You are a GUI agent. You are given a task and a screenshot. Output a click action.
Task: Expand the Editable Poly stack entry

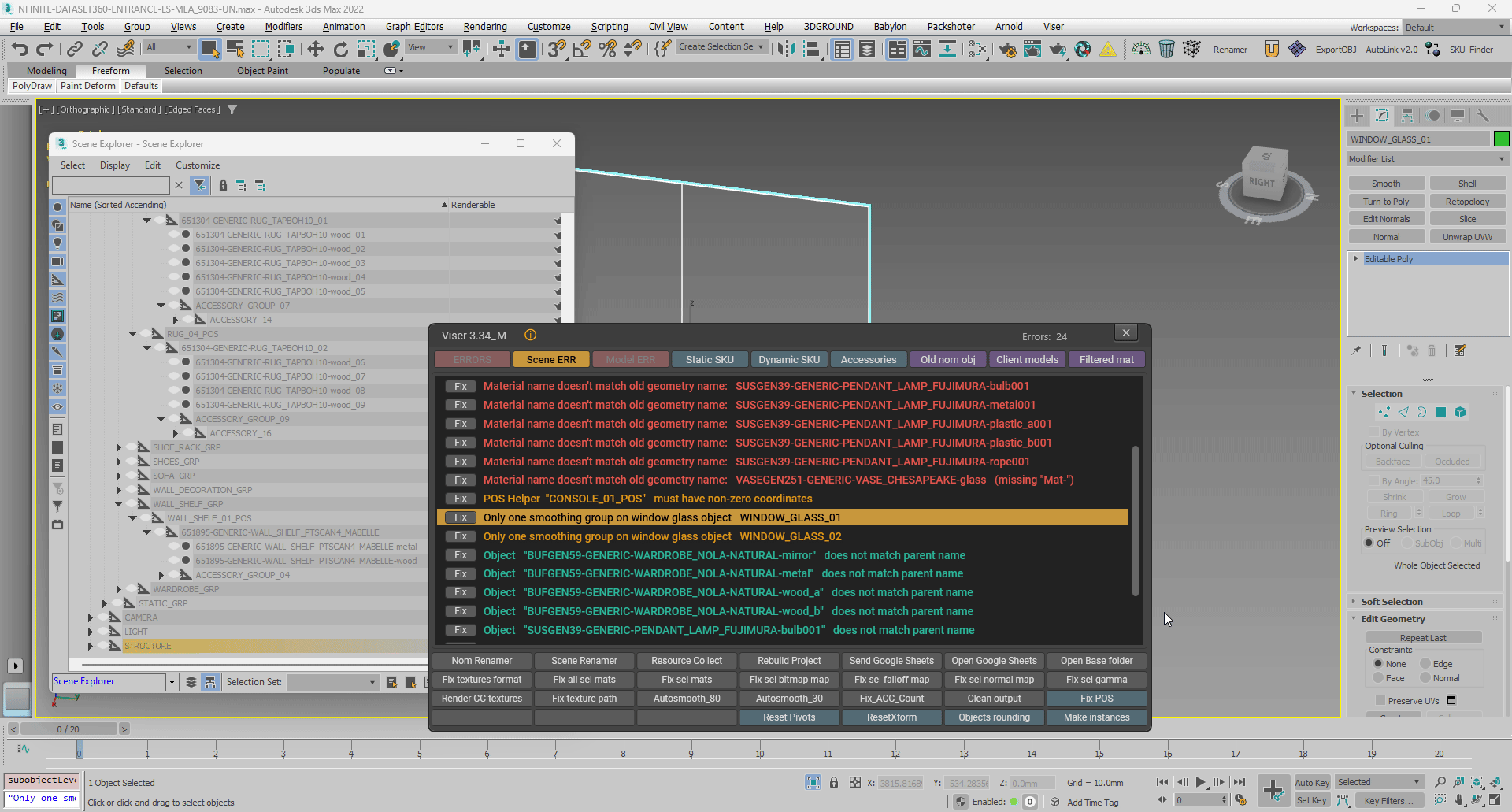coord(1356,258)
